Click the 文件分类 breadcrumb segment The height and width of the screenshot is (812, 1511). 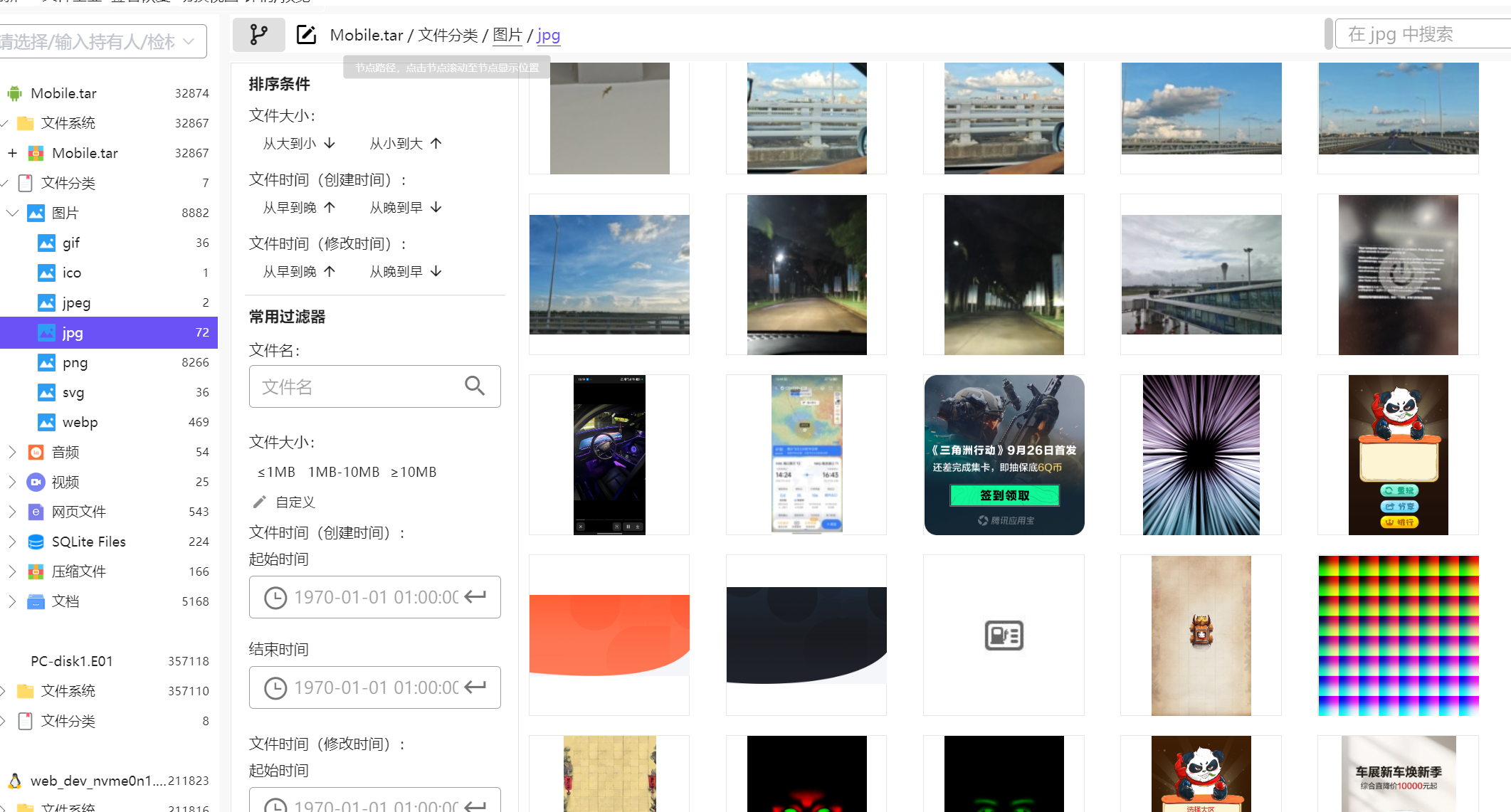[448, 35]
